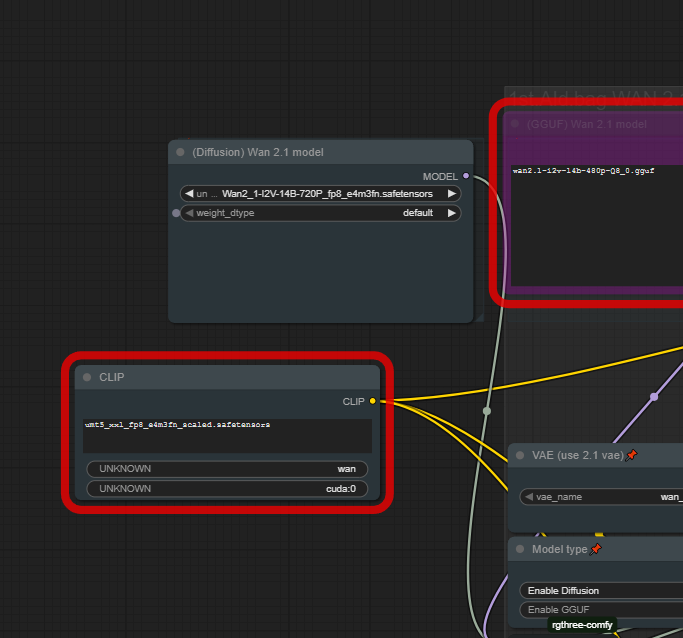683x638 pixels.
Task: Click the weight_dtype input connector dot
Action: click(x=176, y=213)
